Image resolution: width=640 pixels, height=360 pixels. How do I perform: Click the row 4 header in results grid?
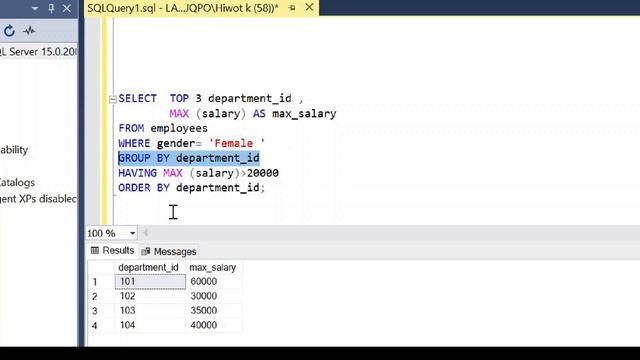[101, 326]
